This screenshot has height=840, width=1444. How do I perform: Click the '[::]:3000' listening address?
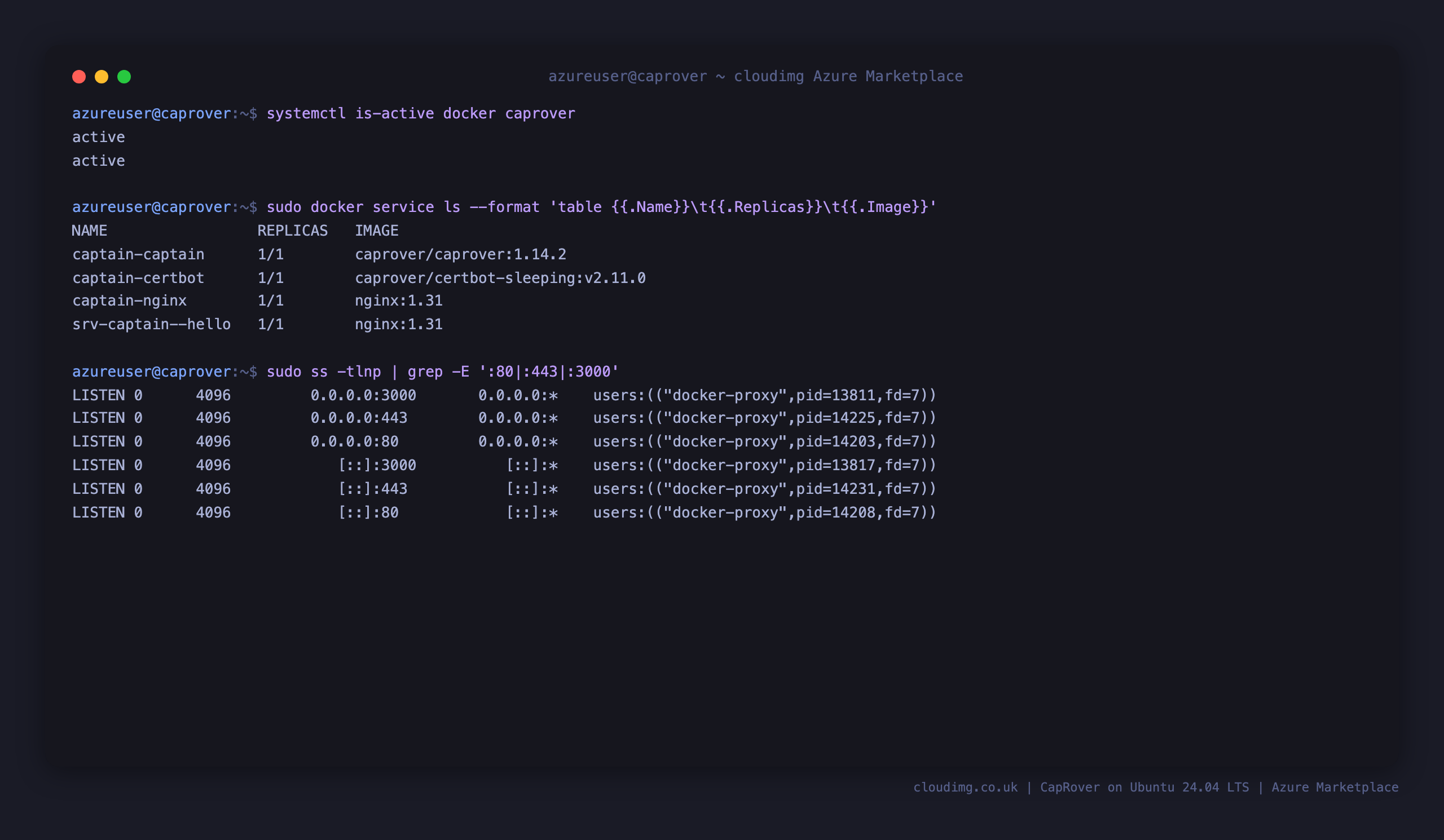point(377,465)
